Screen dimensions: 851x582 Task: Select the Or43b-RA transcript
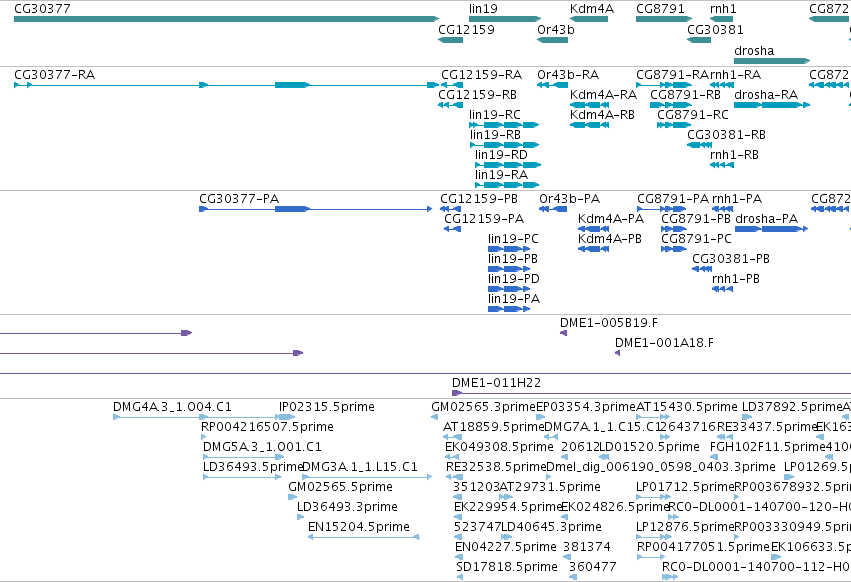point(552,85)
